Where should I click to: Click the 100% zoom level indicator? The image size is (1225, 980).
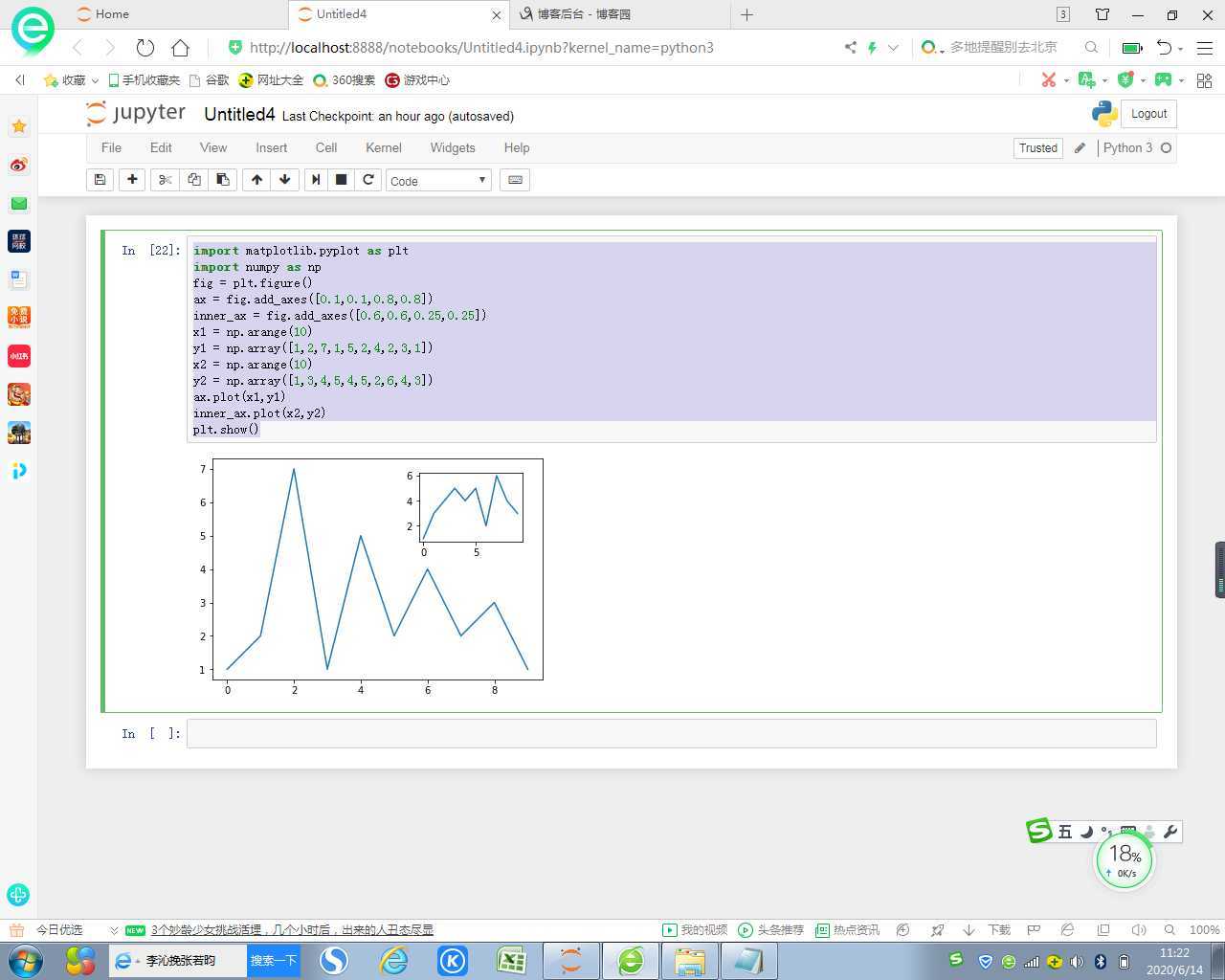[1204, 930]
